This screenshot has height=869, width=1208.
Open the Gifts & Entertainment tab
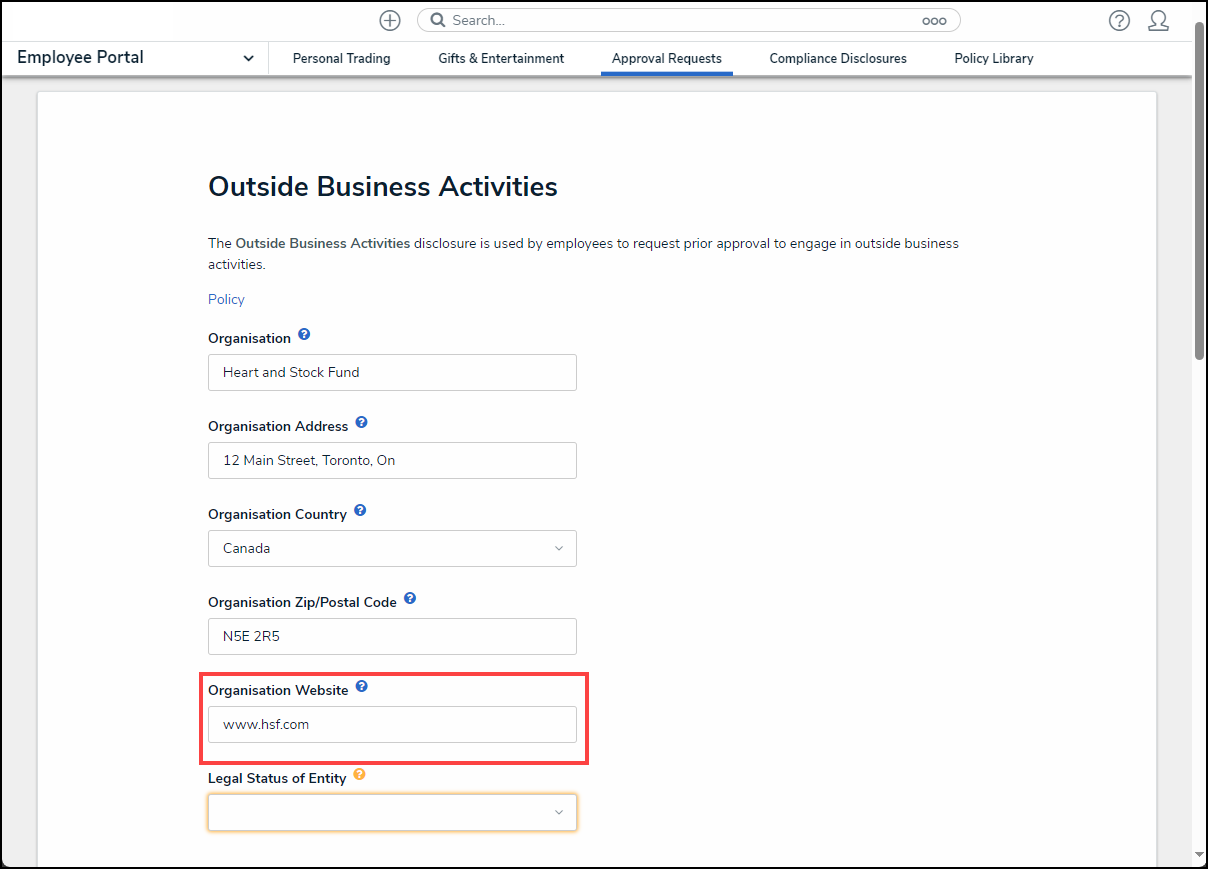tap(501, 58)
